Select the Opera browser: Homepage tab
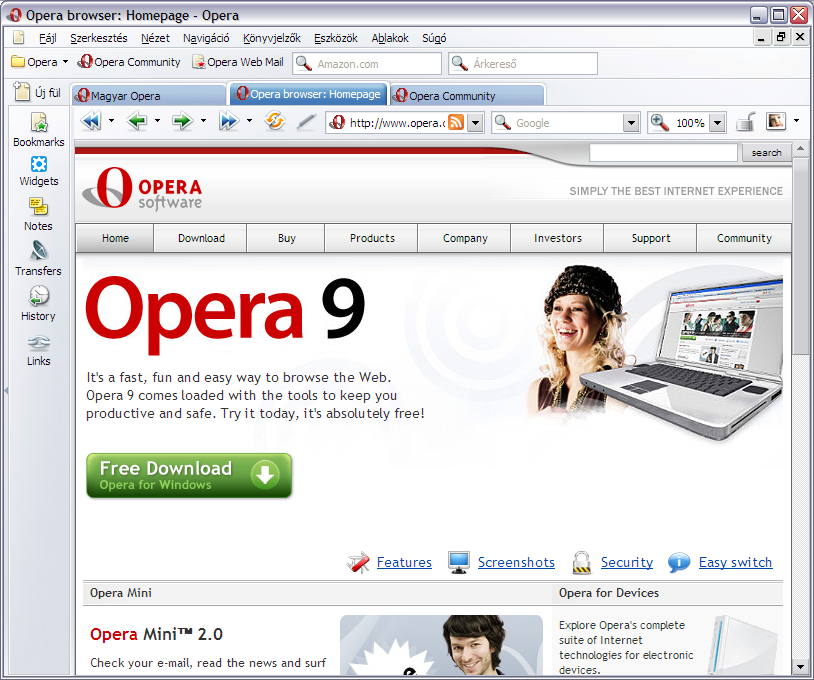 click(x=308, y=94)
